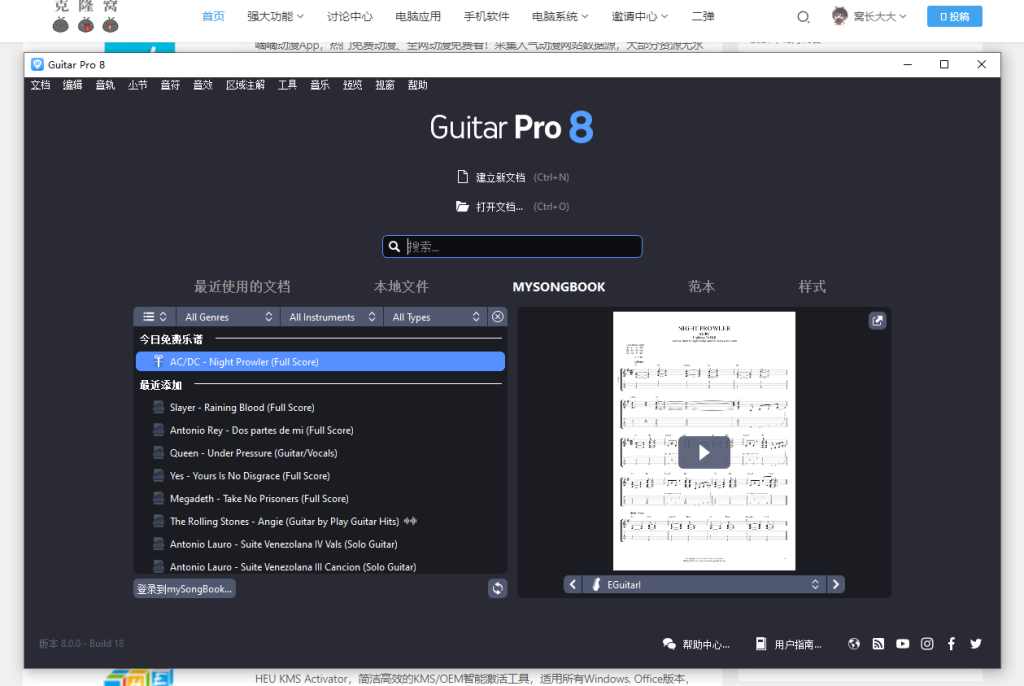
Task: Click the 建立新文档 link
Action: point(500,178)
